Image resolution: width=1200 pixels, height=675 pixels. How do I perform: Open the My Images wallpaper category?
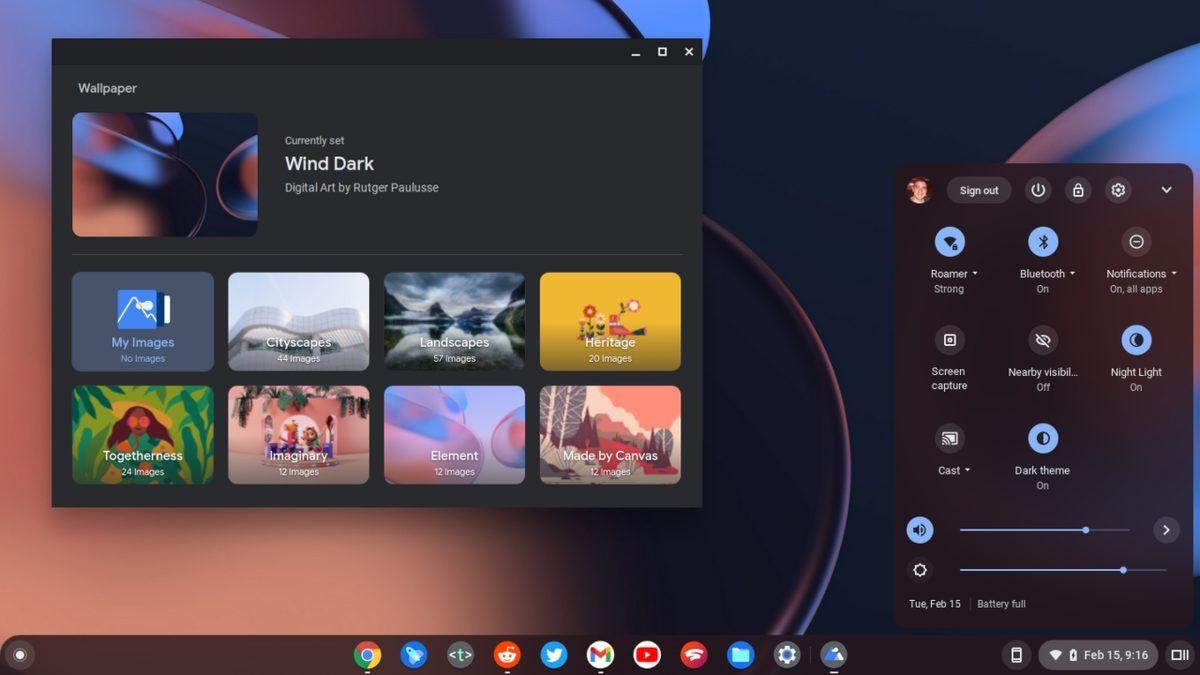point(142,321)
